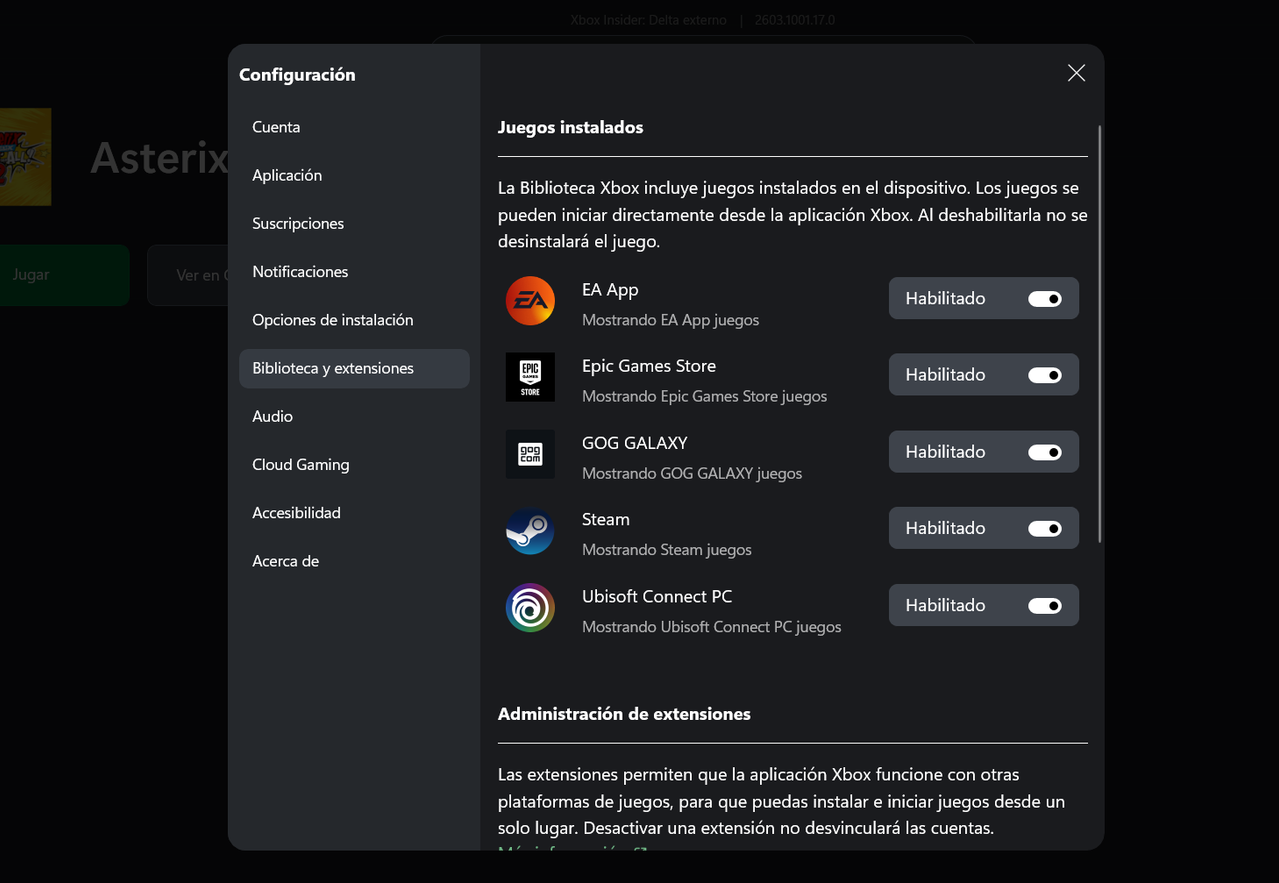Click the green Jugar button behind dialog
The height and width of the screenshot is (883, 1279).
pos(64,275)
